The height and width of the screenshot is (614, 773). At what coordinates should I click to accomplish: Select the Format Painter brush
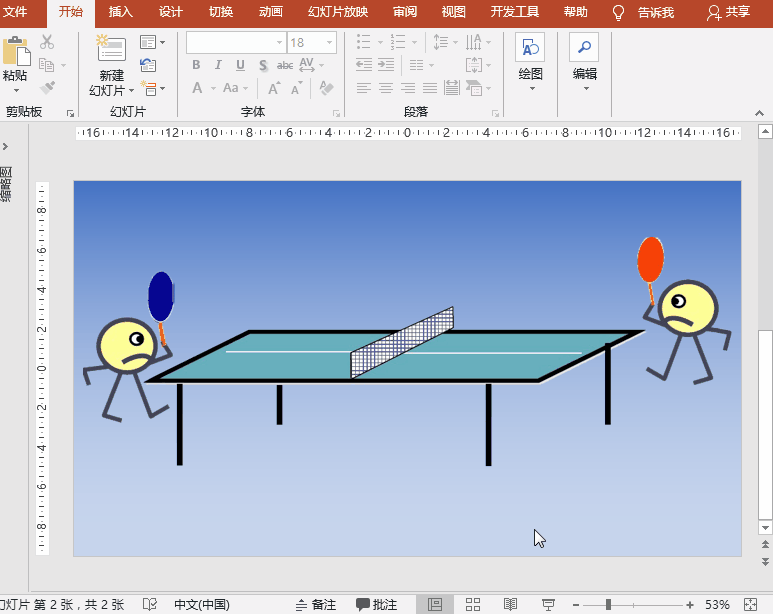click(x=47, y=87)
